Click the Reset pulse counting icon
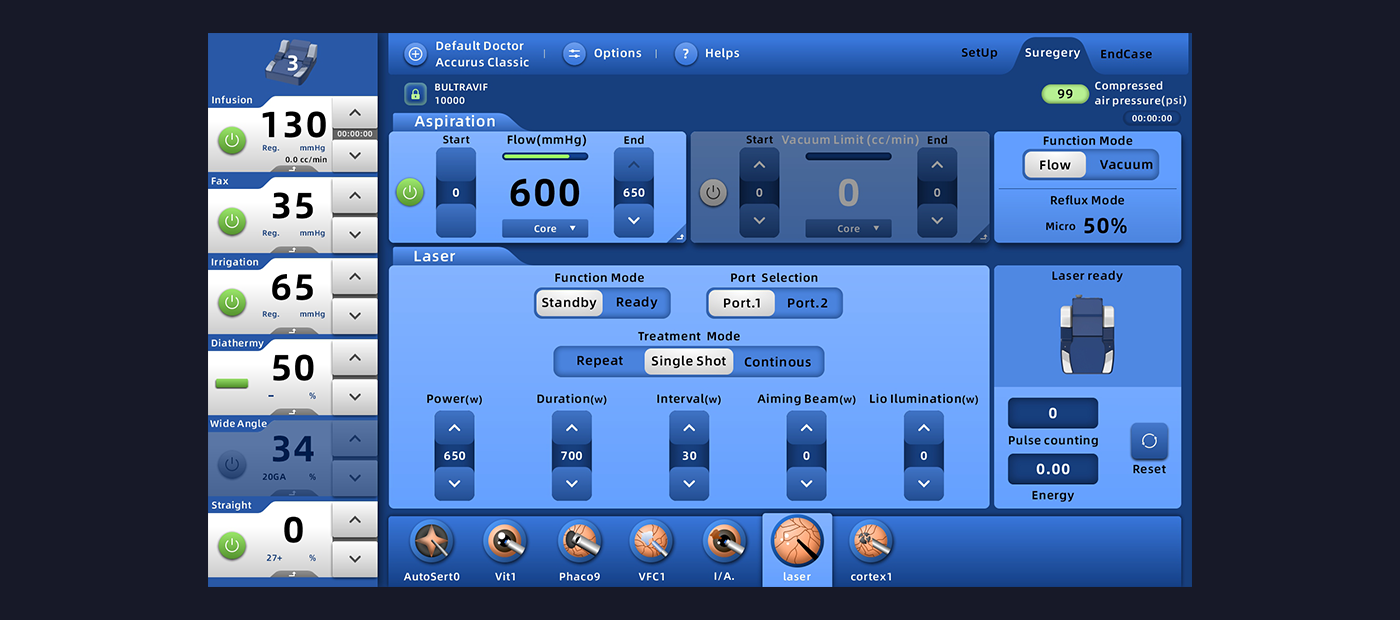 (1149, 442)
